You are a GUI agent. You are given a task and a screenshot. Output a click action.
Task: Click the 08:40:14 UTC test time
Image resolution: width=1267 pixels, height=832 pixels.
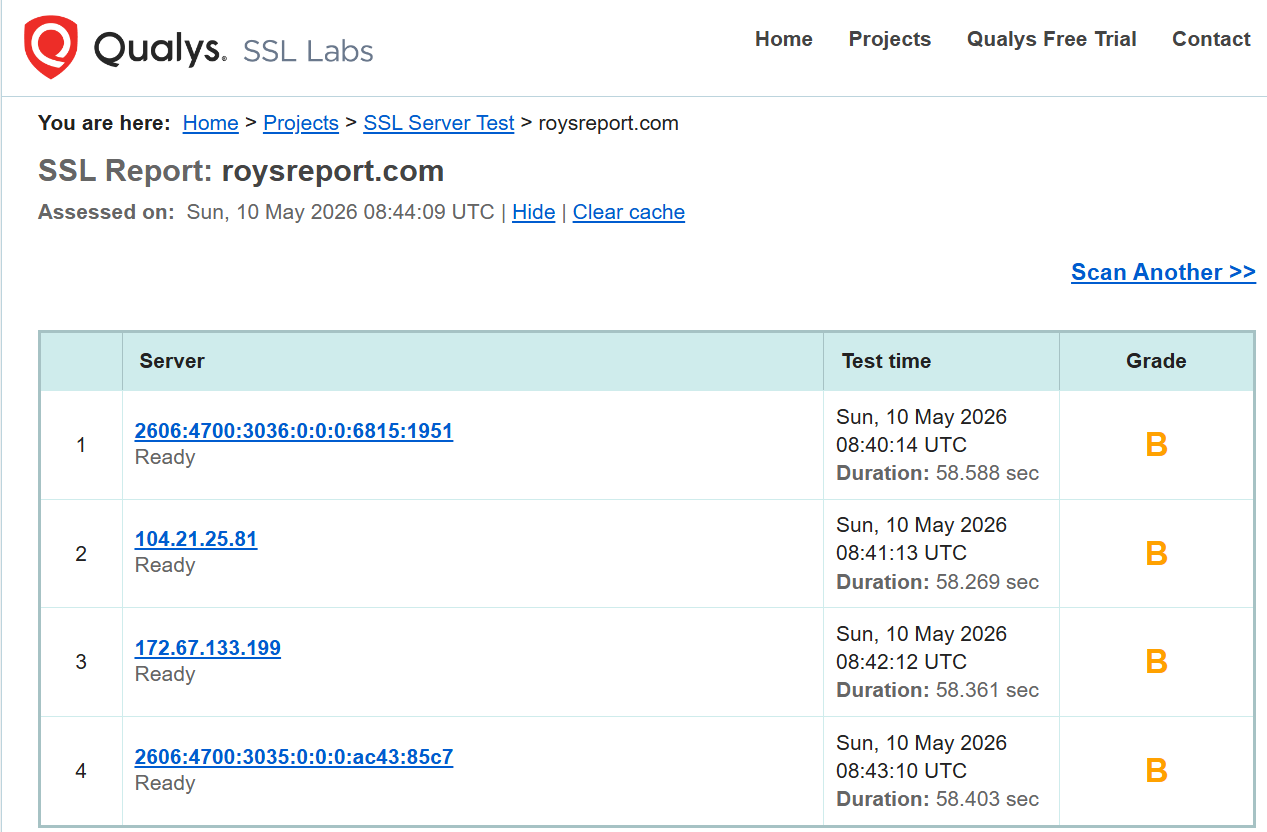(901, 445)
